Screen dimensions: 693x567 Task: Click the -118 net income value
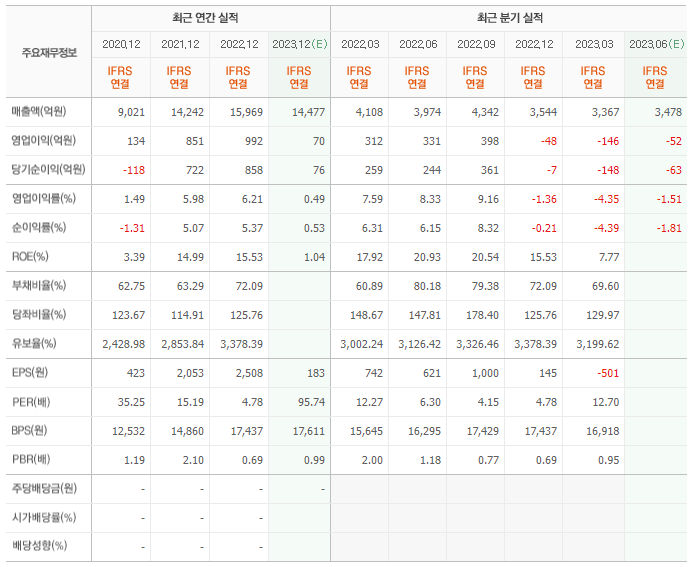tap(134, 170)
